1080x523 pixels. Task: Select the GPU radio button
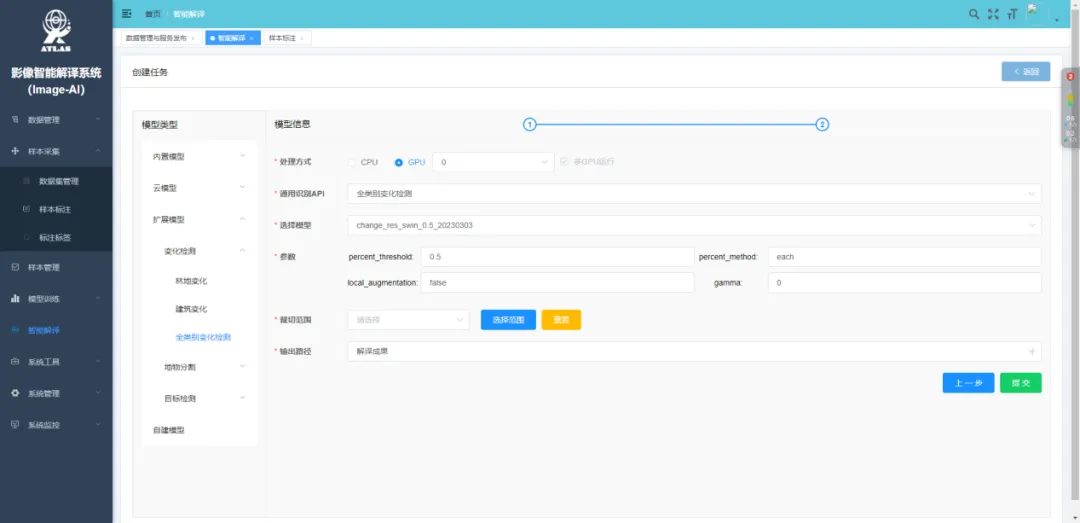(399, 162)
